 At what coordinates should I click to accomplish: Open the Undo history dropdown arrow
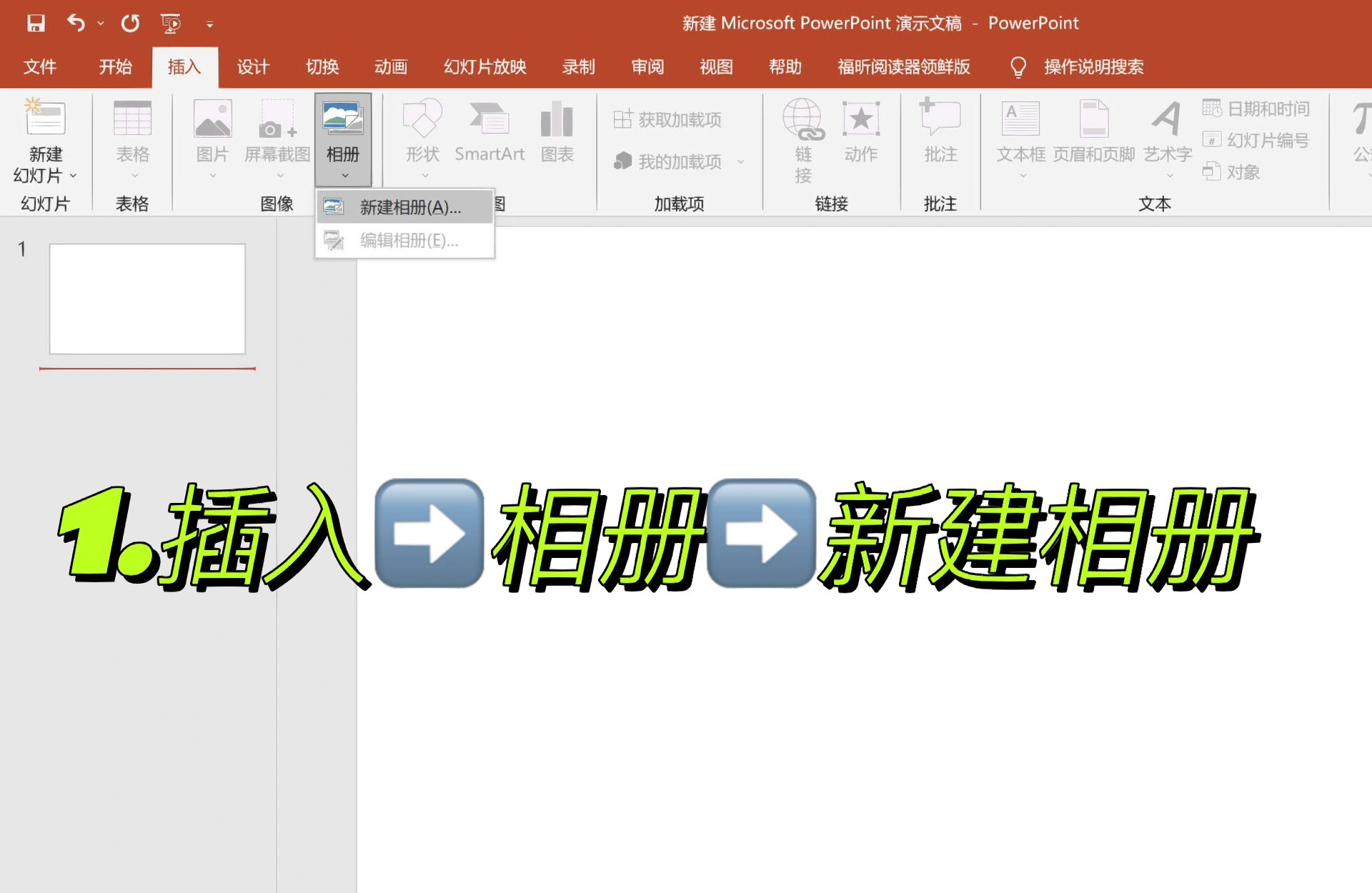pos(100,24)
